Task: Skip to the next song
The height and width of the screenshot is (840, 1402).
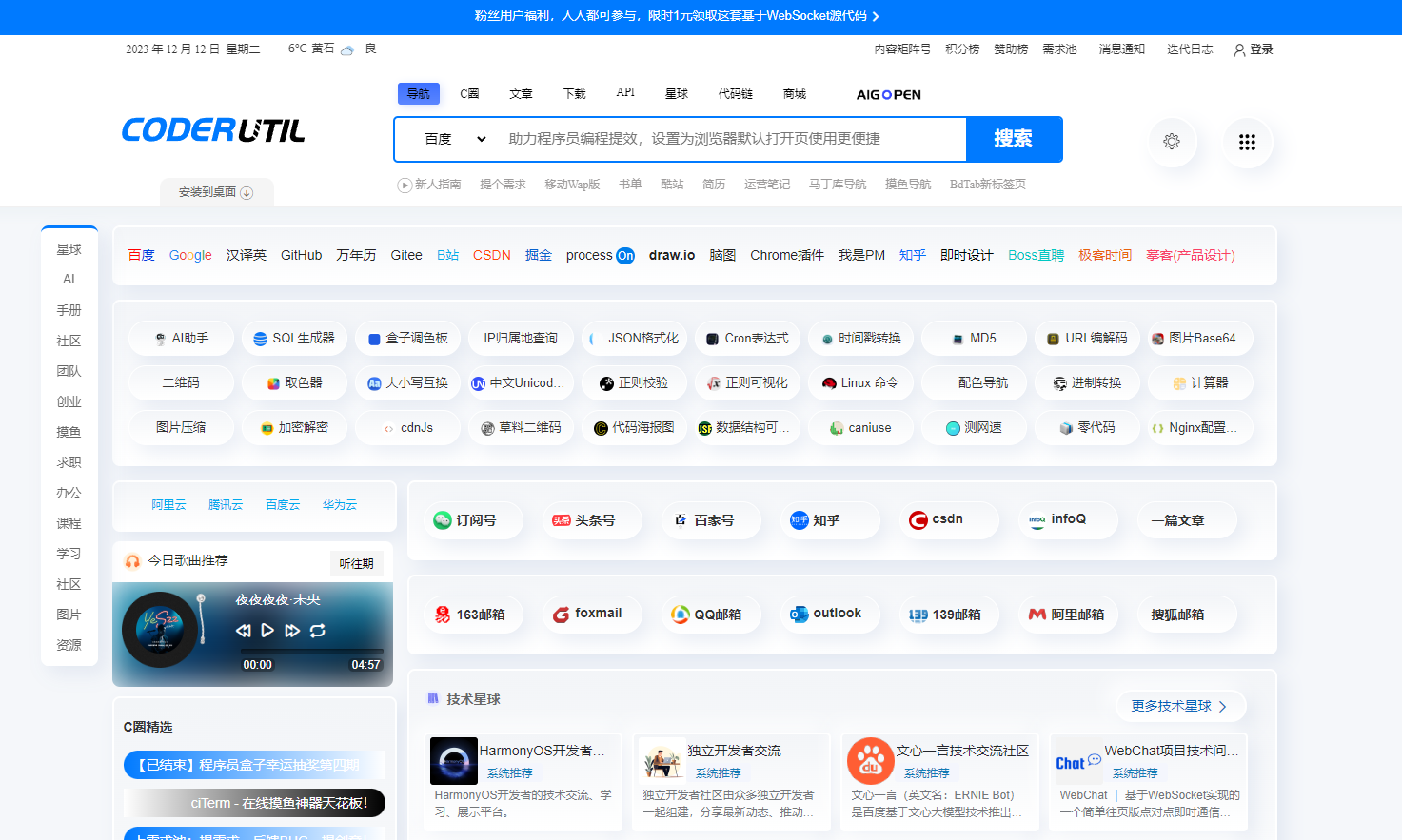Action: pyautogui.click(x=292, y=631)
